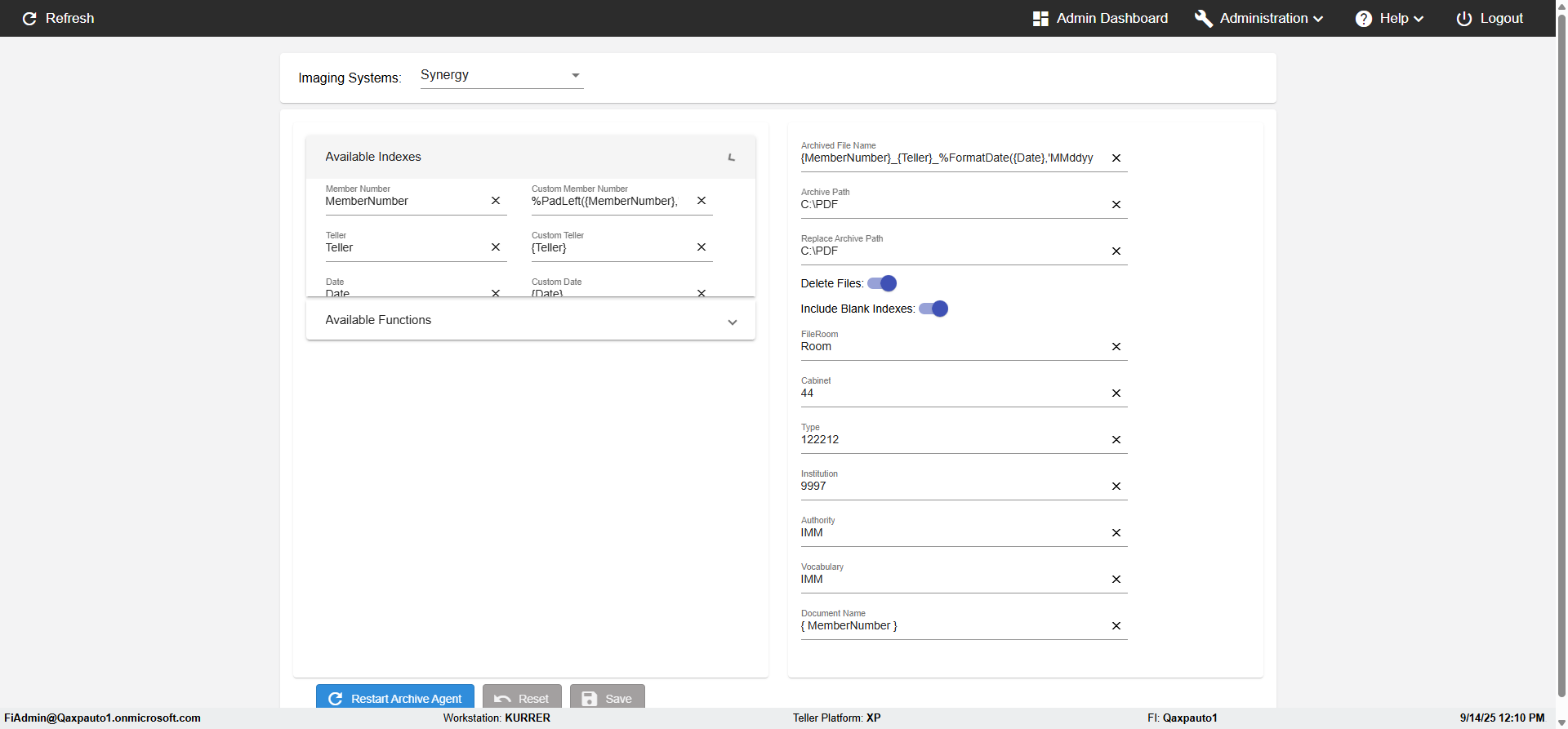The image size is (1568, 729).
Task: Clear the Archived File Name field
Action: click(x=1116, y=158)
